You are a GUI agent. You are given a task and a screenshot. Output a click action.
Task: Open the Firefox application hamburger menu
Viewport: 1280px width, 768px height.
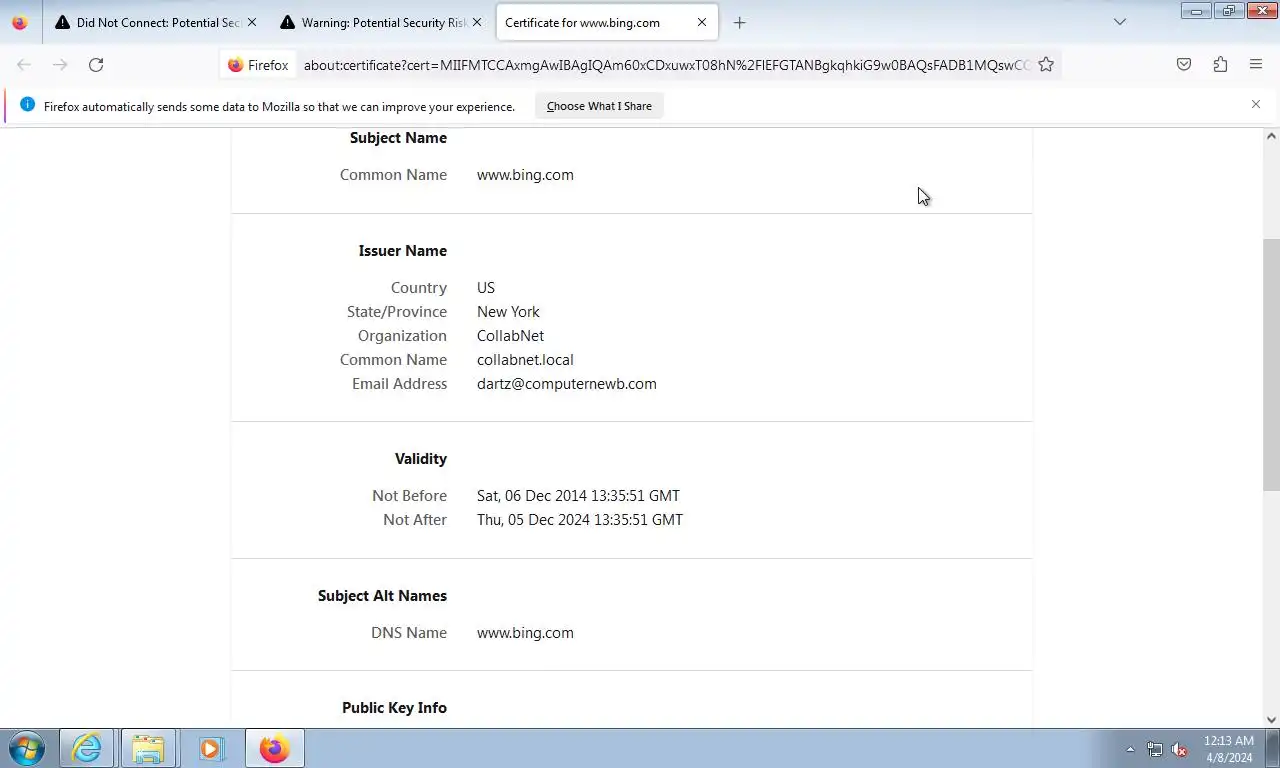1256,65
